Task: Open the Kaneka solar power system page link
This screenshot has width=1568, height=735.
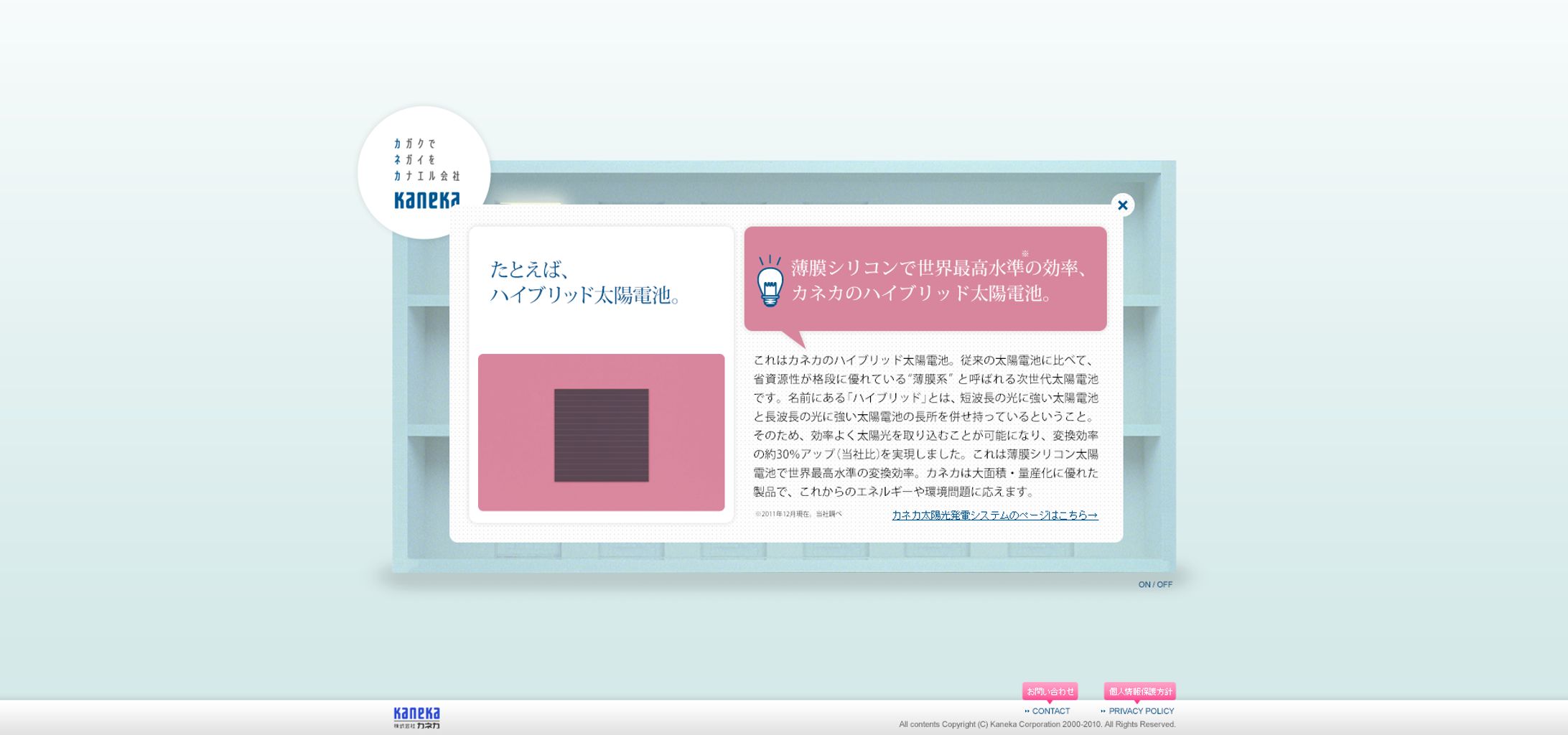Action: tap(994, 515)
